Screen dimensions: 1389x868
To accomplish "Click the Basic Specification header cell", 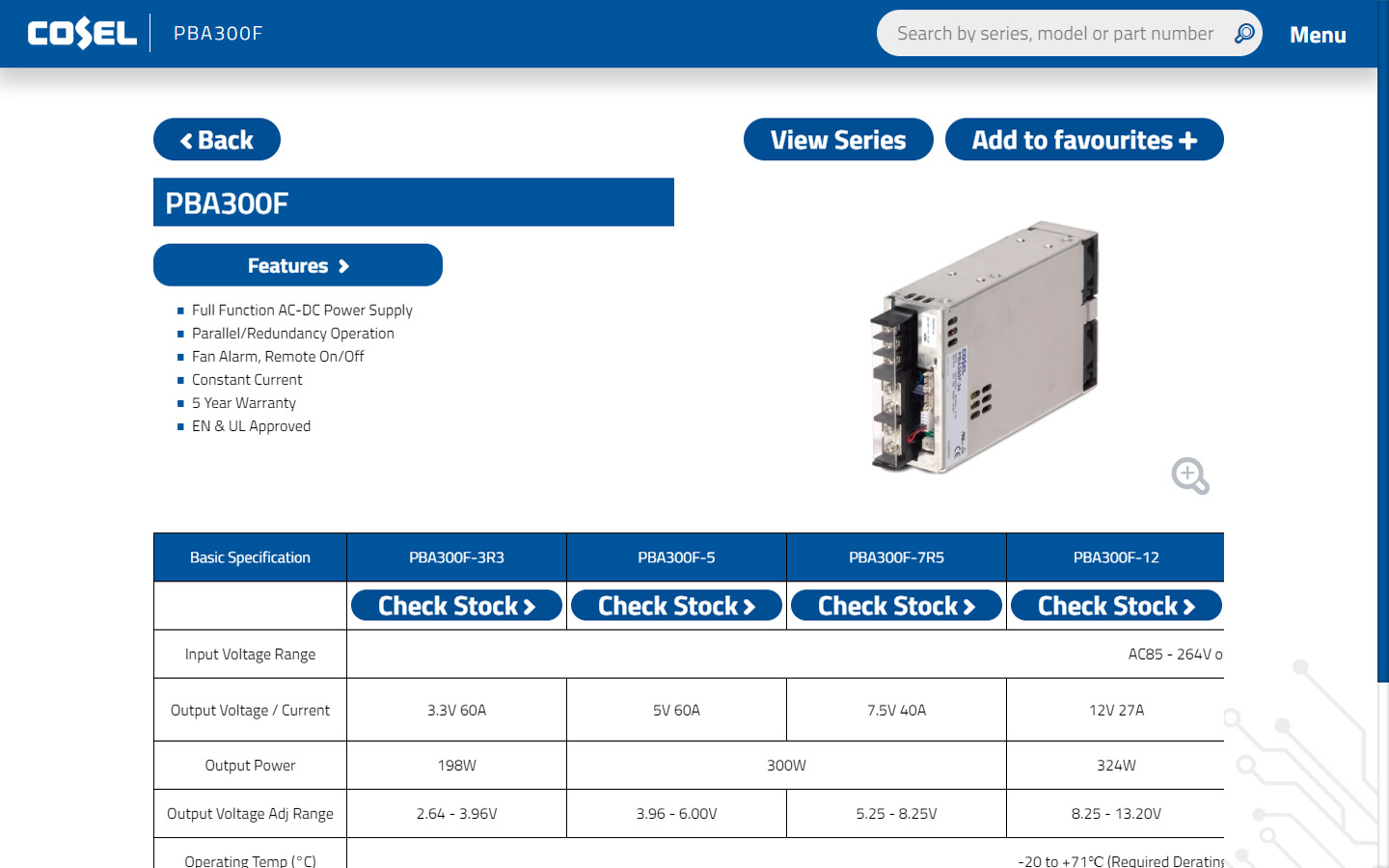I will (250, 557).
